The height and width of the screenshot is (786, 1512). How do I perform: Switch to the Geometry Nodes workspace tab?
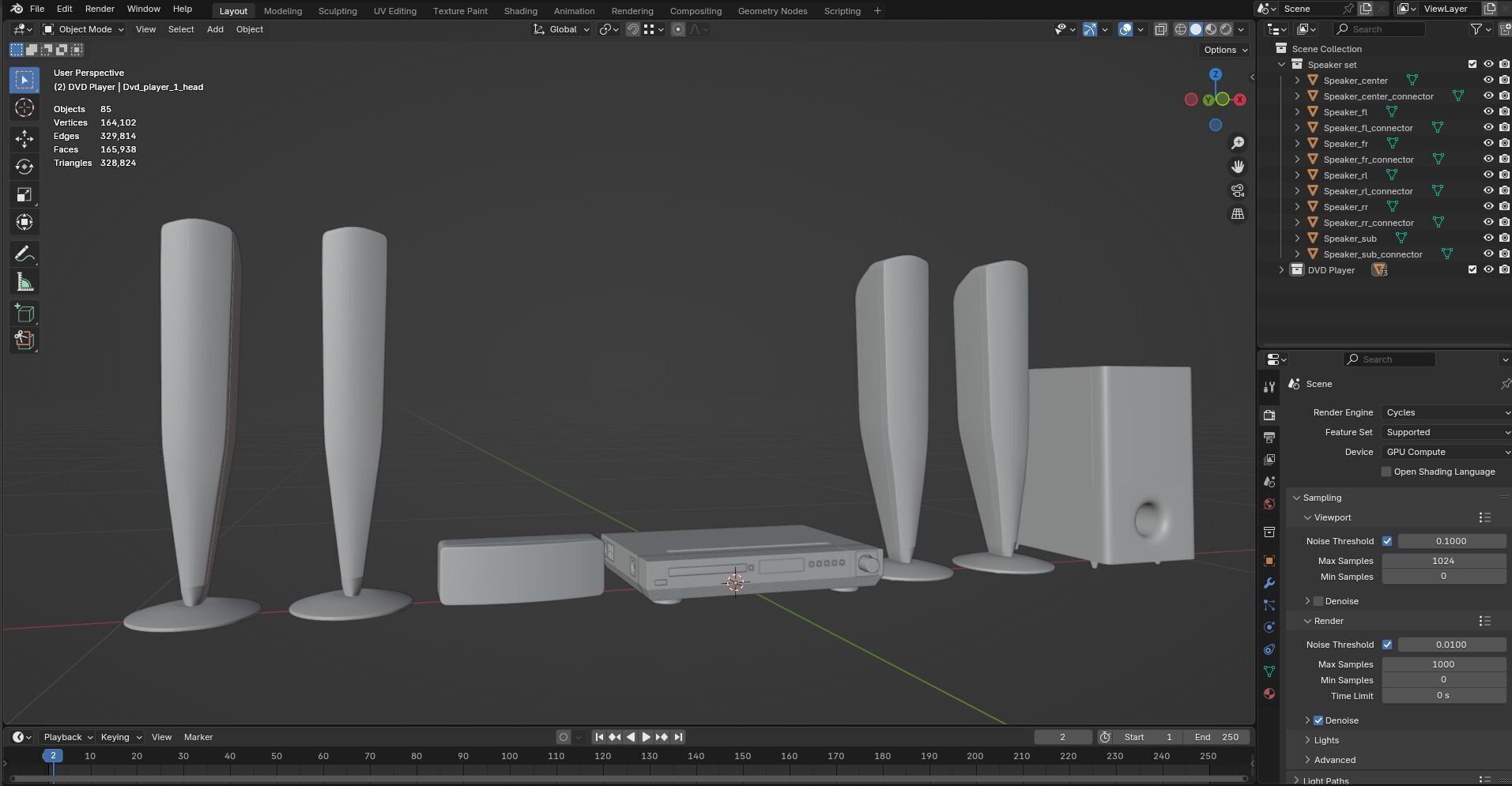coord(772,11)
